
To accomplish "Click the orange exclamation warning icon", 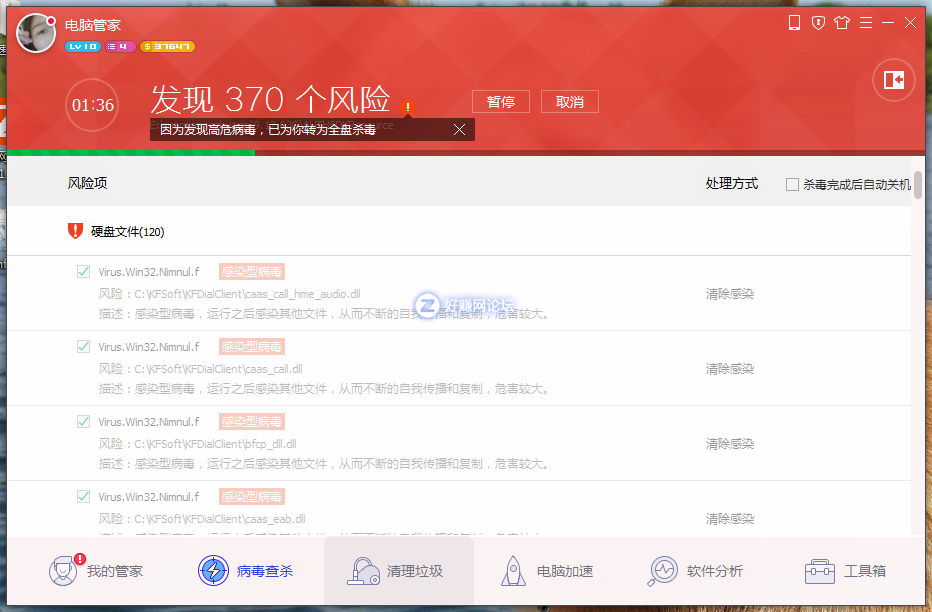I will 408,107.
